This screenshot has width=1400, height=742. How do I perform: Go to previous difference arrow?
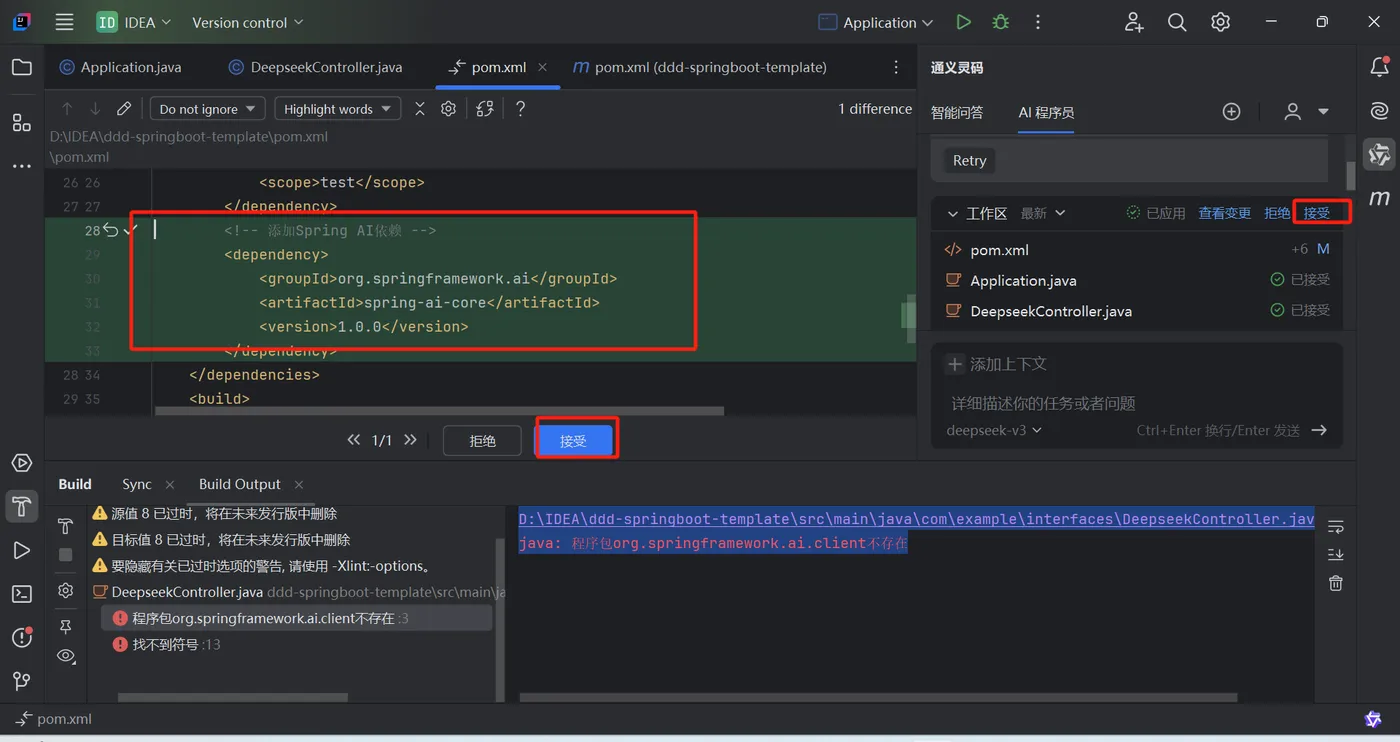(67, 109)
